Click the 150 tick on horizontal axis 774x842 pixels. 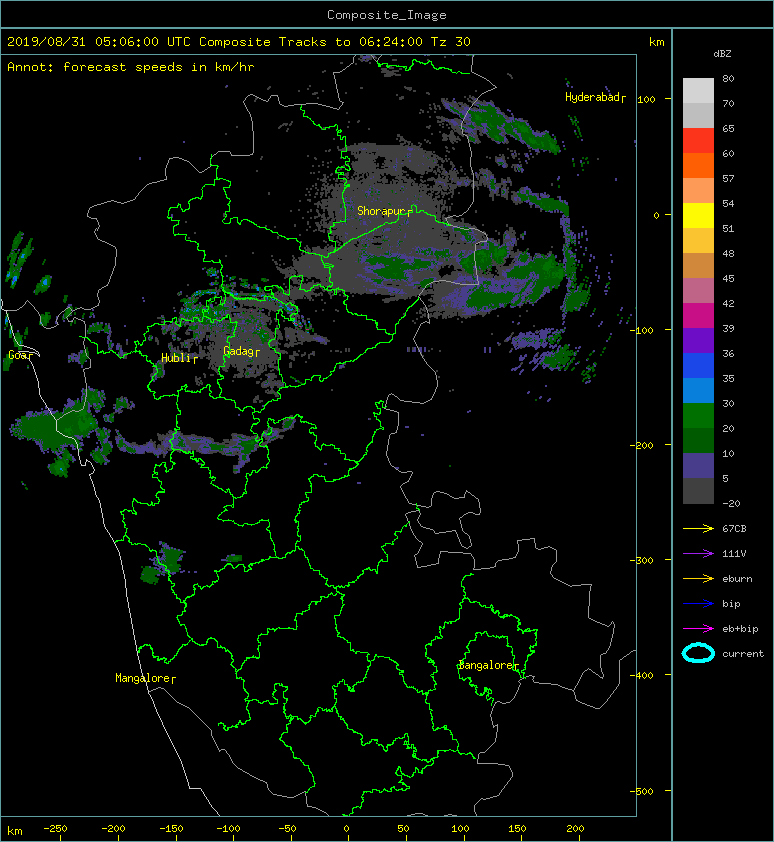(517, 829)
